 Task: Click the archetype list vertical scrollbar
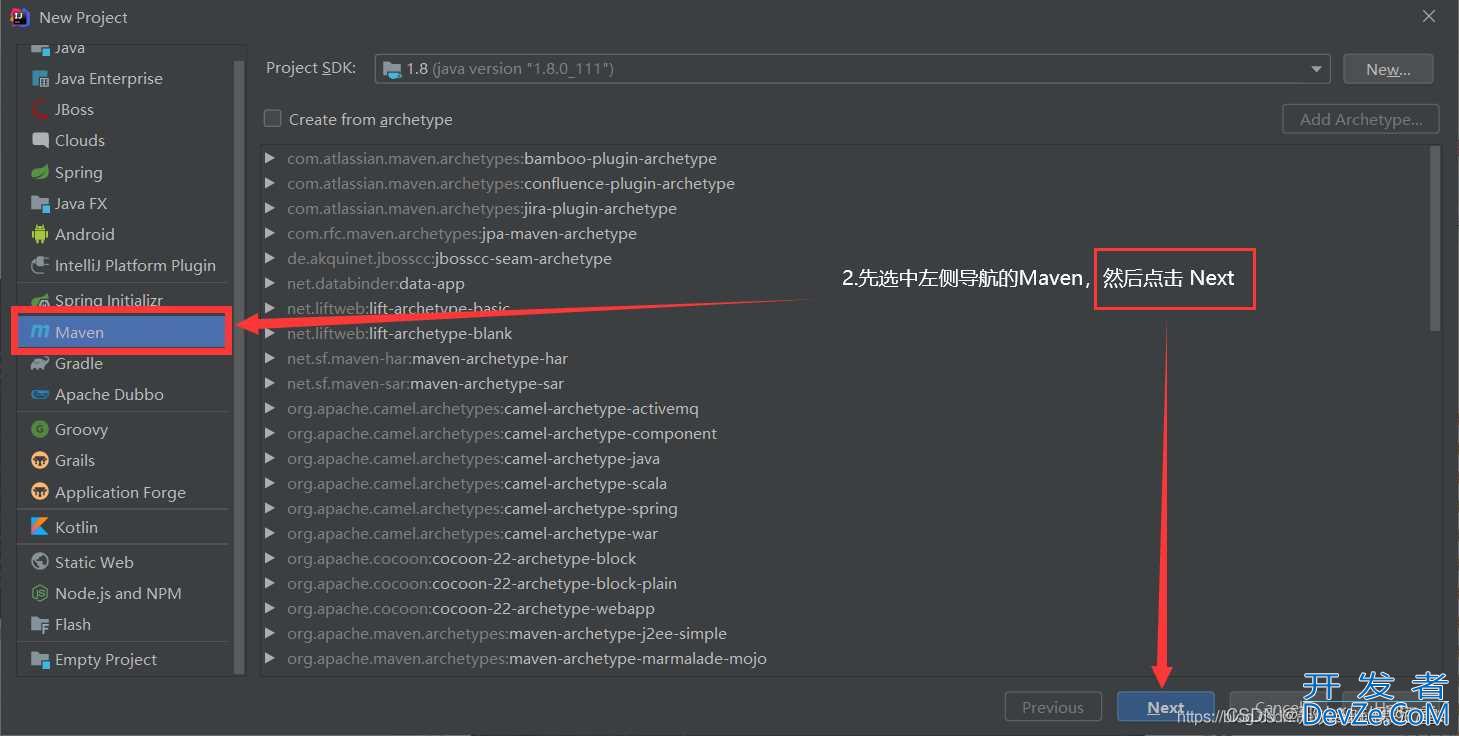click(1435, 238)
